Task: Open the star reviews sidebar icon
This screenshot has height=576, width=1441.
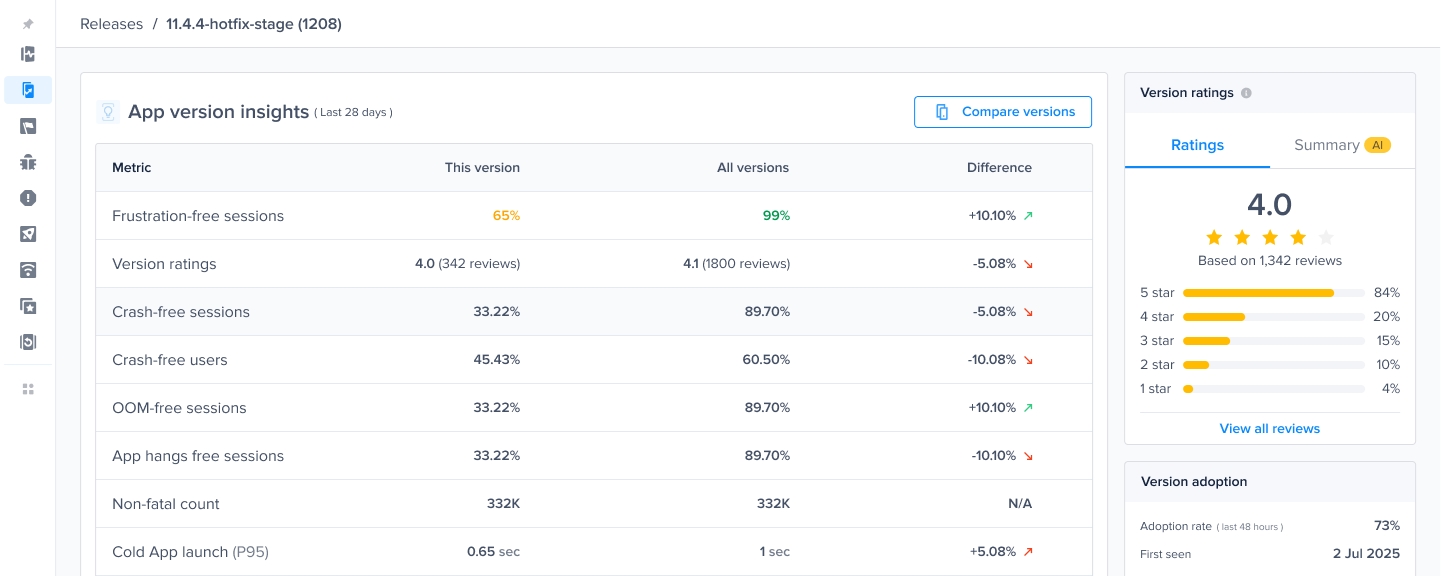Action: point(28,306)
